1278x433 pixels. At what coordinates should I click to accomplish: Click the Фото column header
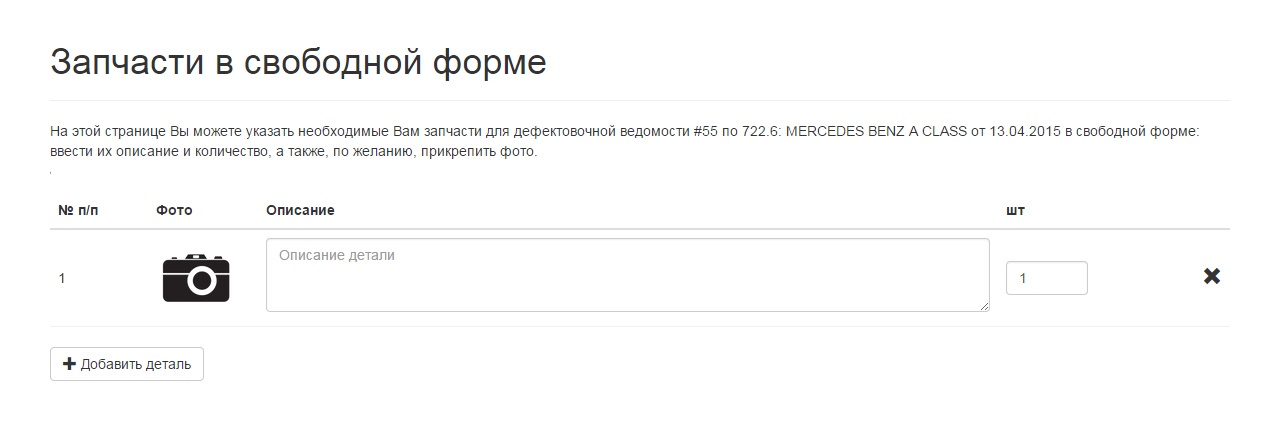pos(174,210)
